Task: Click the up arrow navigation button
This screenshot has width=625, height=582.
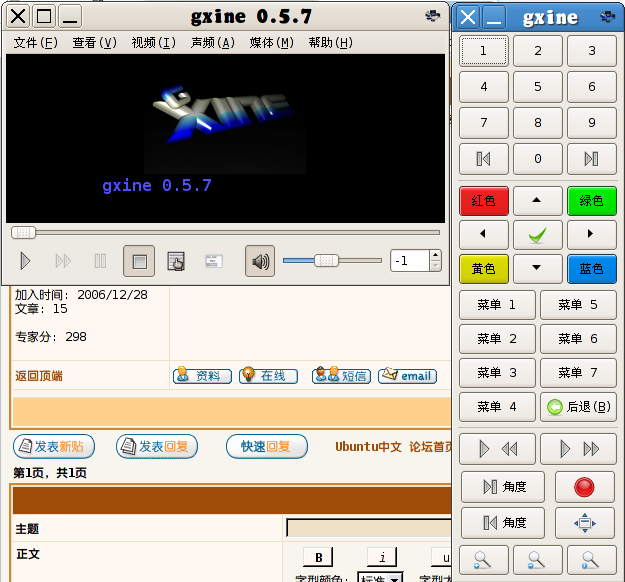Action: pyautogui.click(x=538, y=201)
